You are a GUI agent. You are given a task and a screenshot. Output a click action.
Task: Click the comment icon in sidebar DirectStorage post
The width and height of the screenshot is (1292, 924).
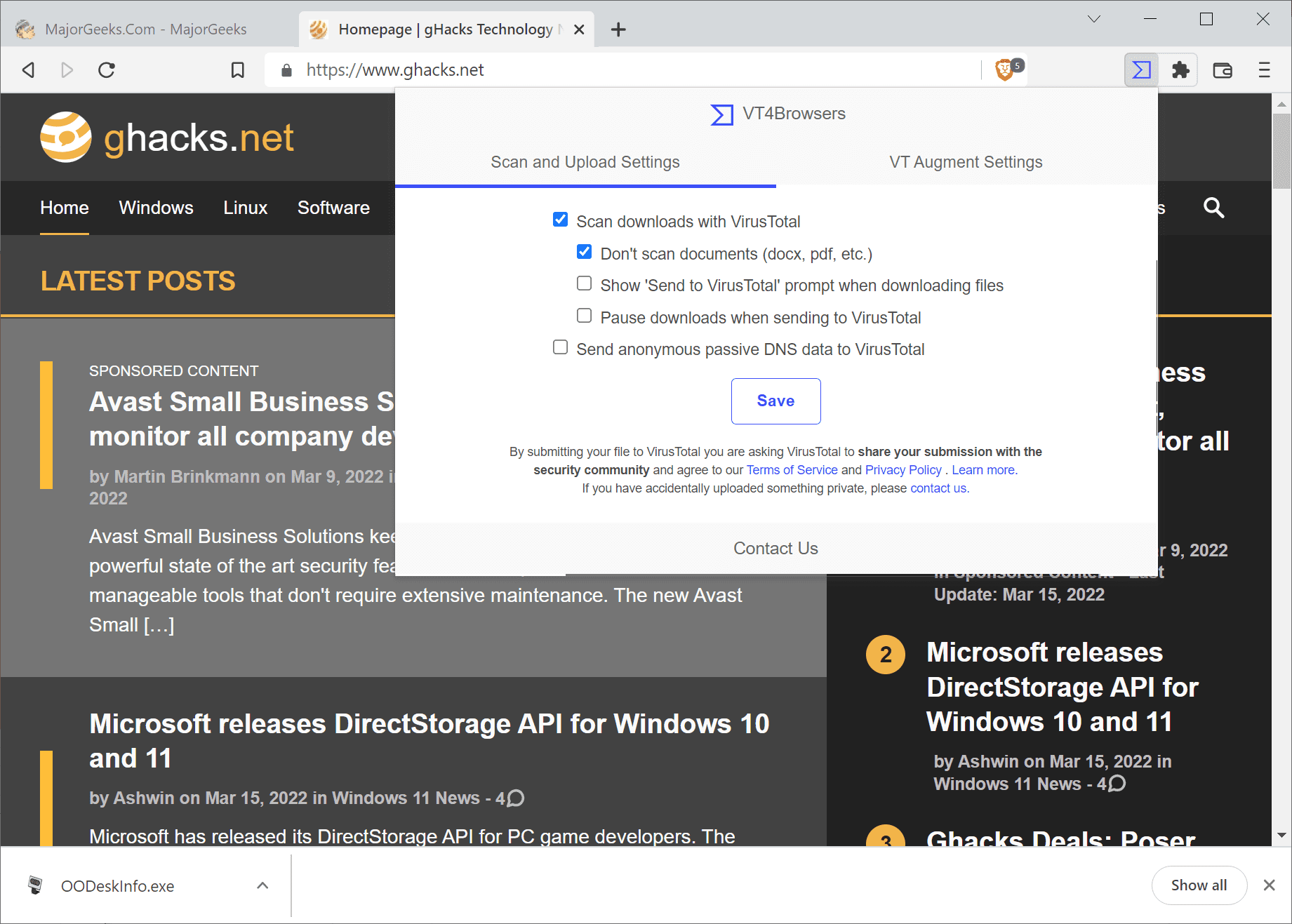1117,784
